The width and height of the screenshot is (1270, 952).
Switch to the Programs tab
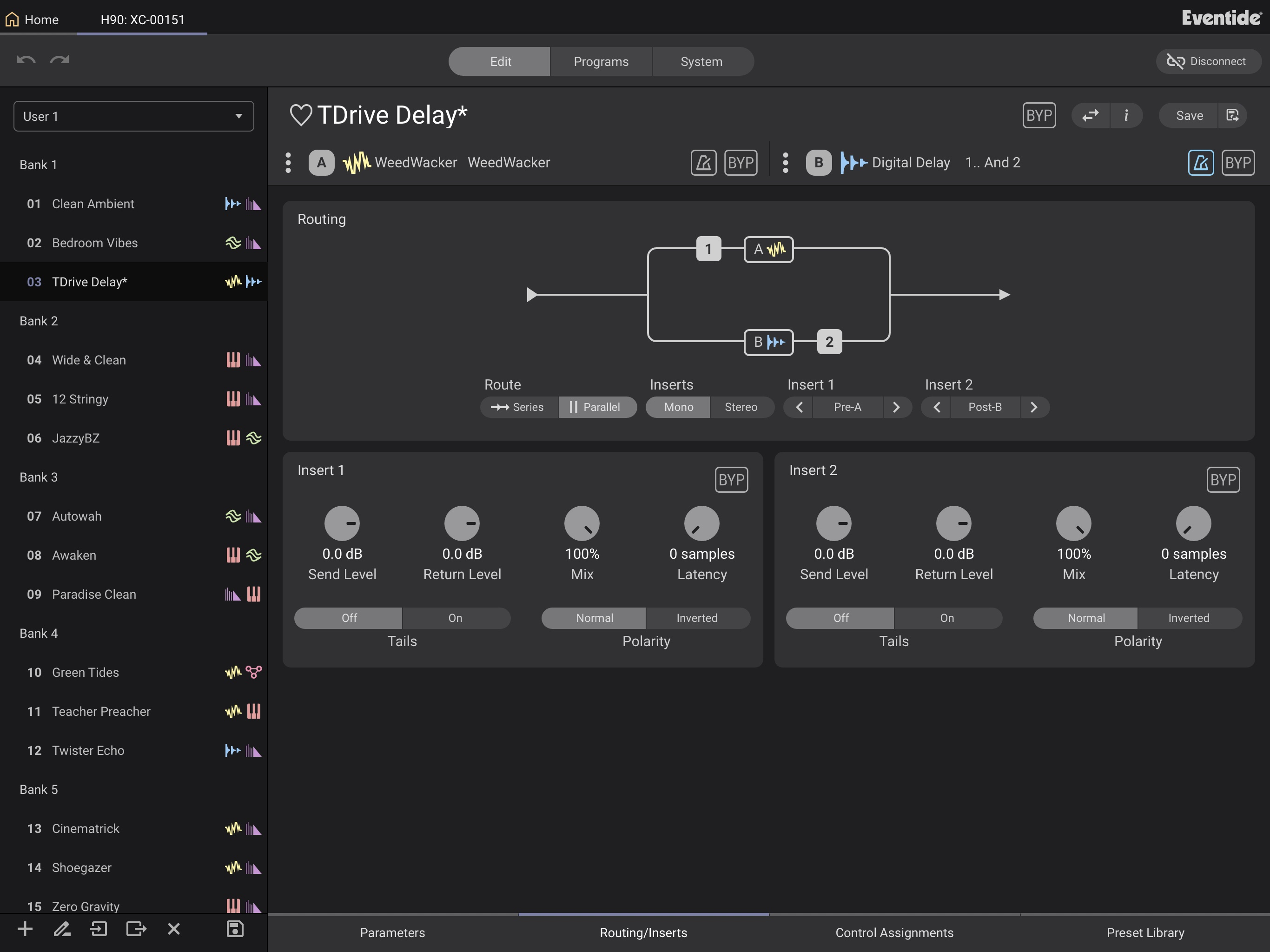(601, 61)
